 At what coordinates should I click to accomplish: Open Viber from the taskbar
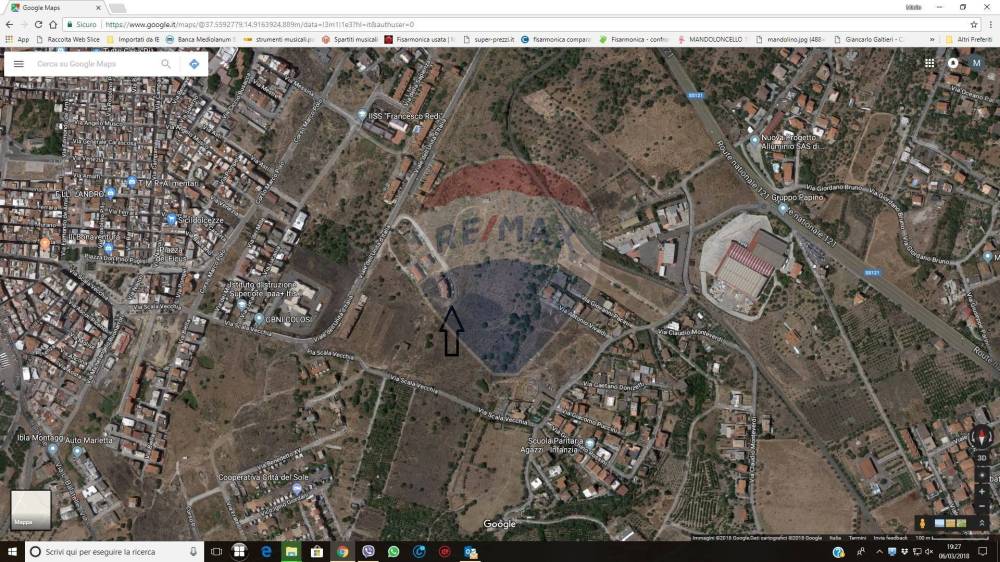click(368, 552)
